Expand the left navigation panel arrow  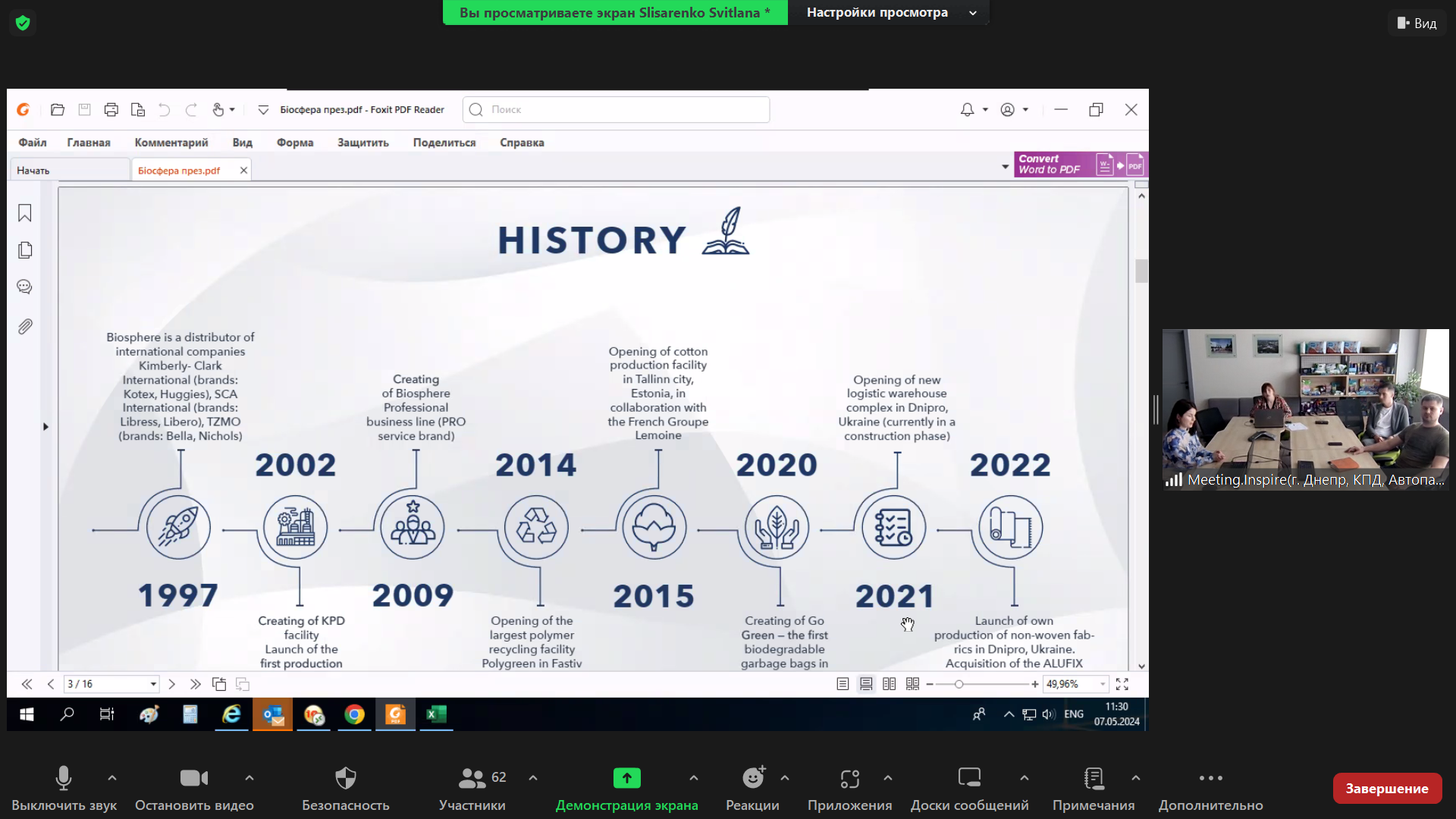[45, 427]
